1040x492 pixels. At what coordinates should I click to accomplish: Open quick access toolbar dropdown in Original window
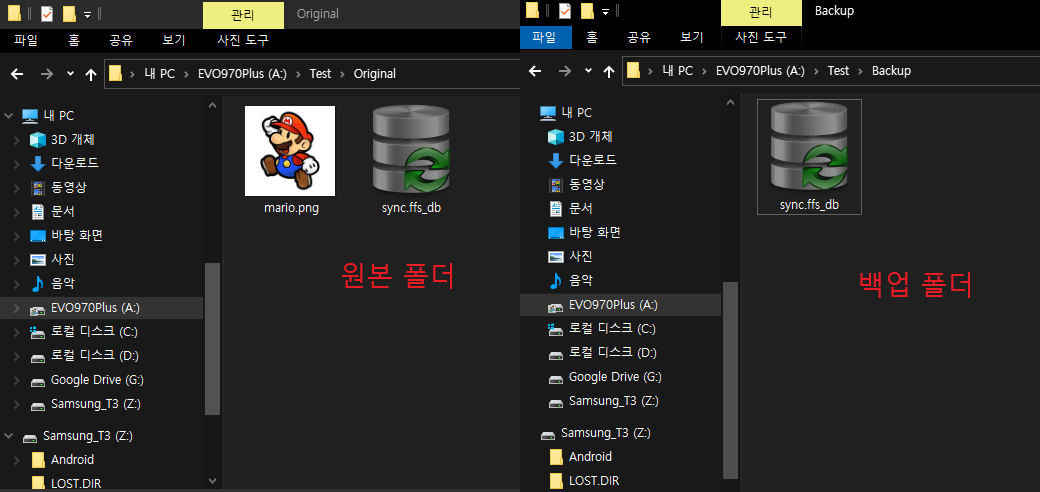click(x=87, y=14)
